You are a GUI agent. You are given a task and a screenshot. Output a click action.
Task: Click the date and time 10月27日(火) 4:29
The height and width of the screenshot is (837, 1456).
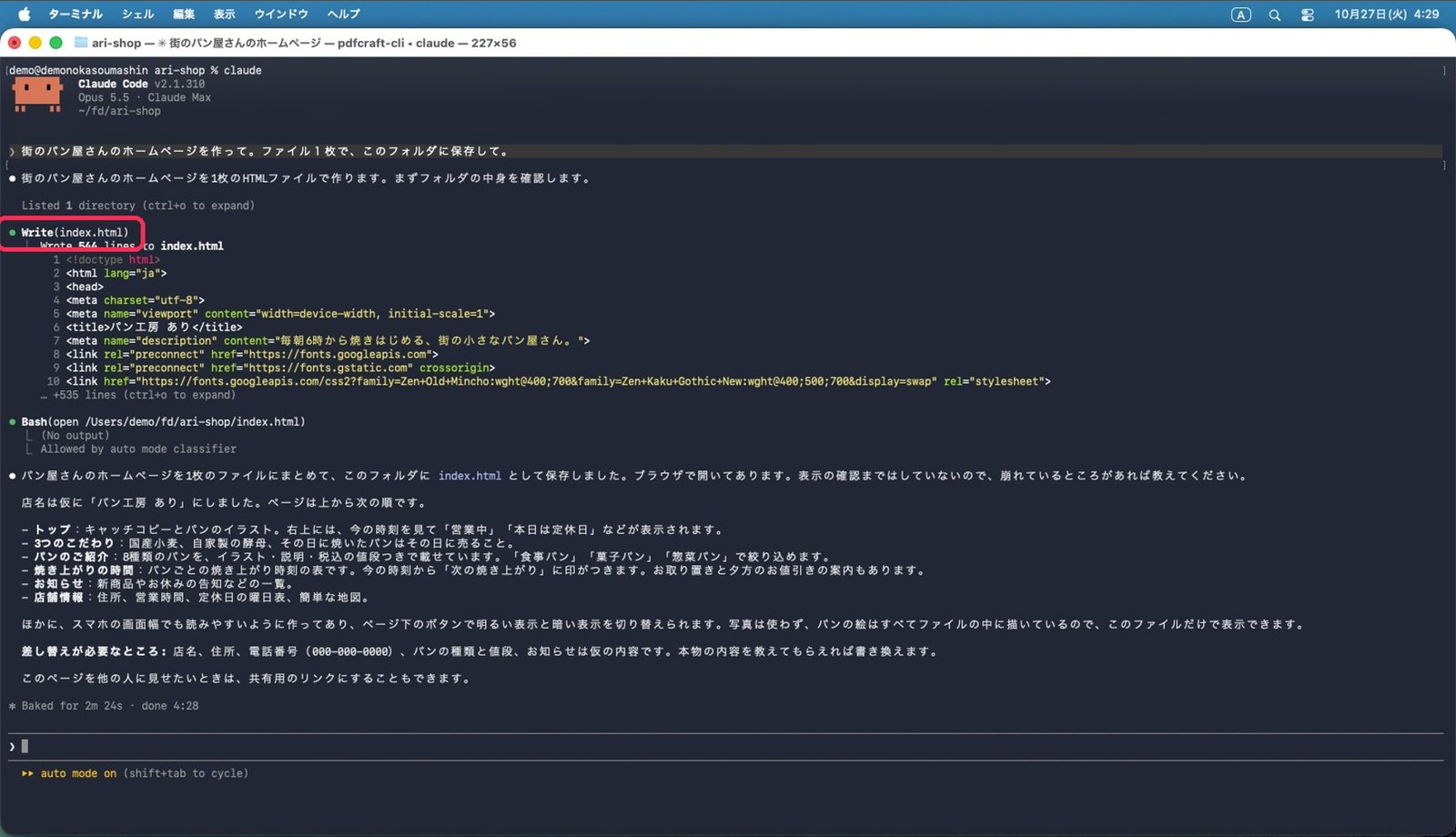point(1387,14)
